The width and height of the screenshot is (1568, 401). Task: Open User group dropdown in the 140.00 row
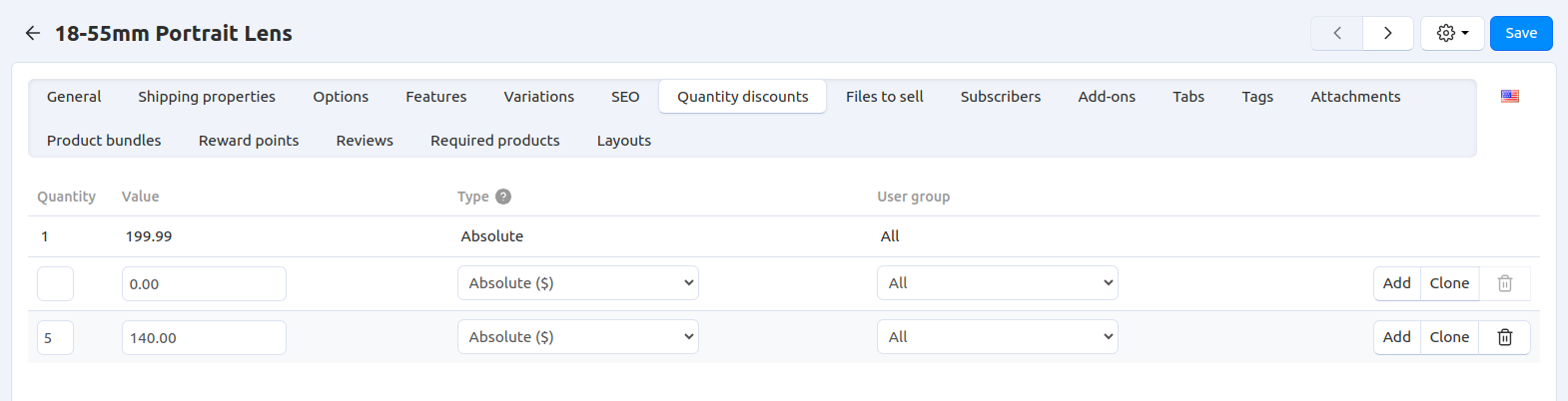pos(998,337)
